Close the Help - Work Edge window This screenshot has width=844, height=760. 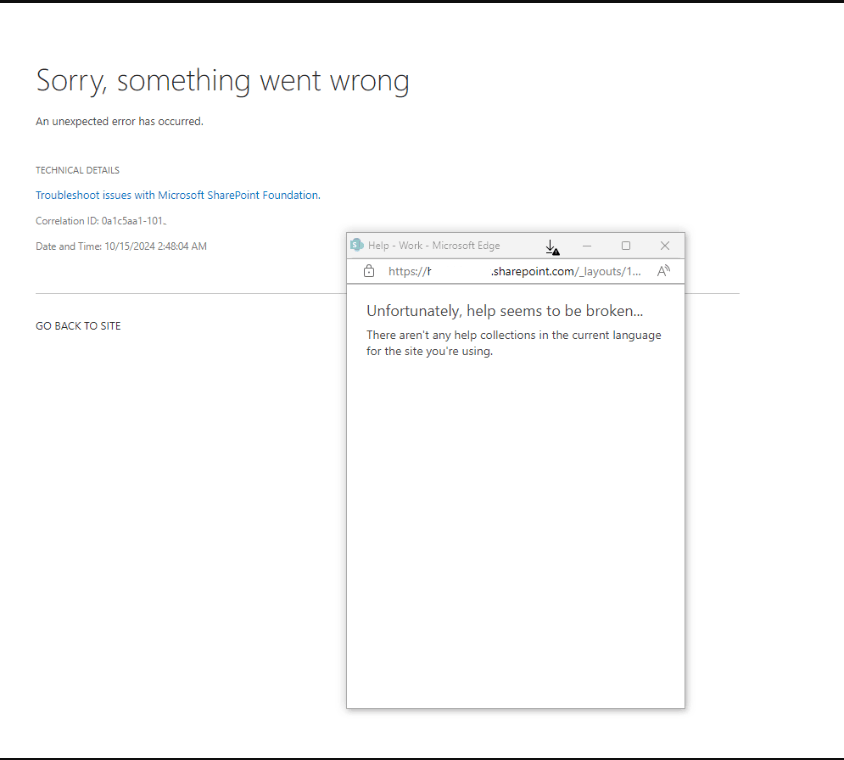[x=665, y=246]
